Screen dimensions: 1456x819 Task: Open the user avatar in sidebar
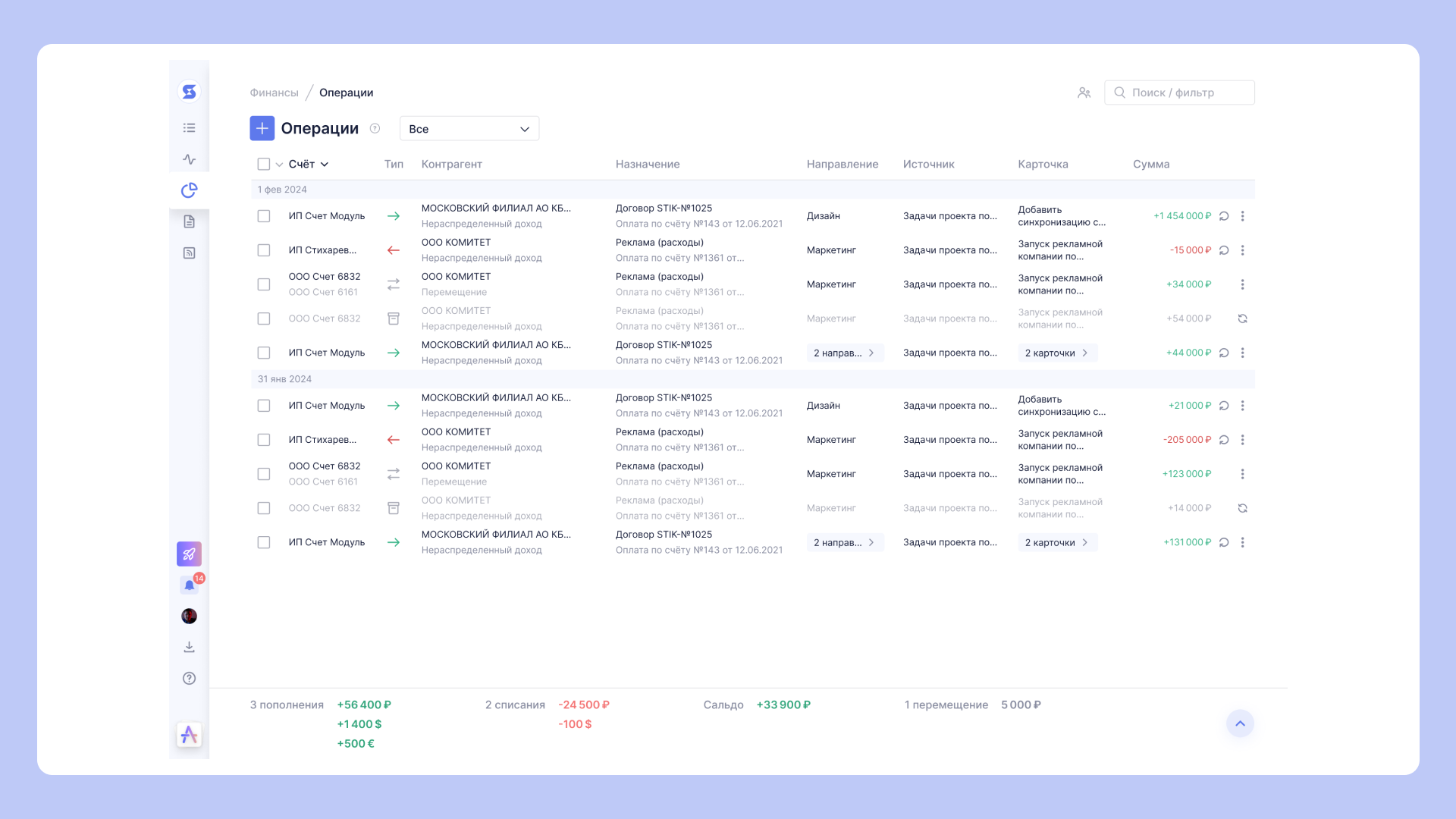coord(189,616)
